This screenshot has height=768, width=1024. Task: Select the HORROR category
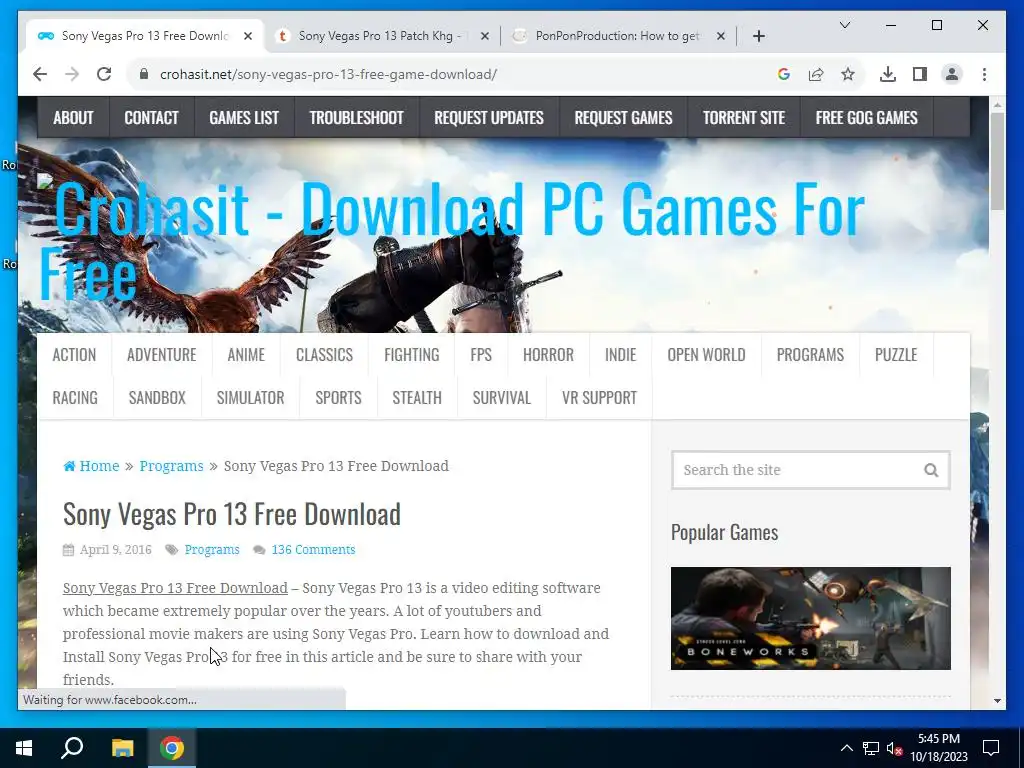click(549, 355)
